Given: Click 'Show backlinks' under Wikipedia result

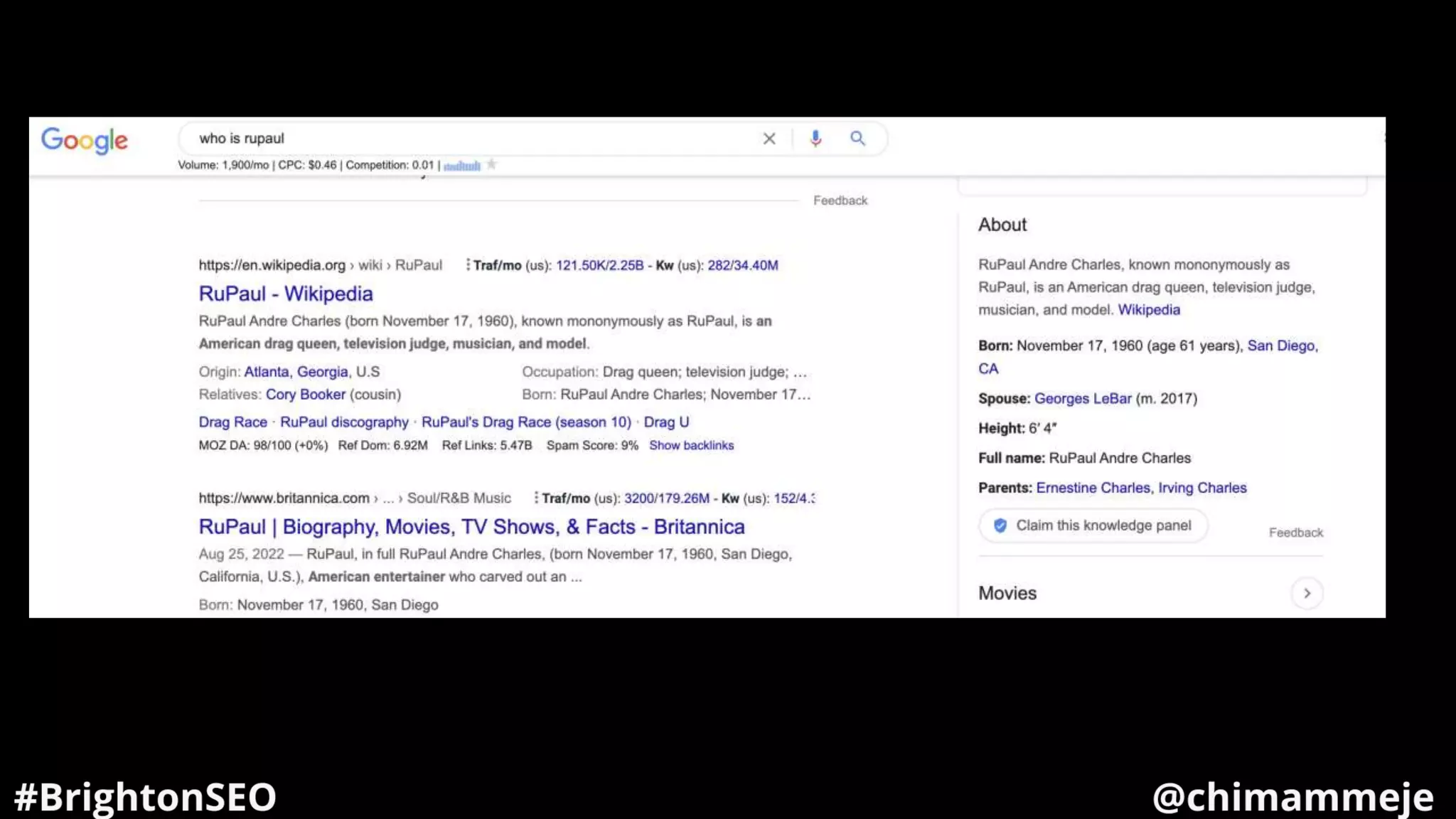Looking at the screenshot, I should click(x=691, y=446).
